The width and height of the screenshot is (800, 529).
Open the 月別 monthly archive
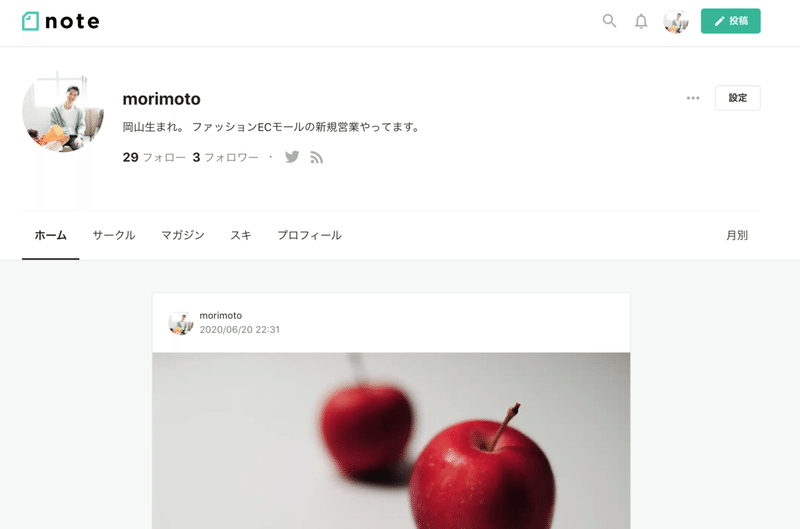tap(737, 236)
